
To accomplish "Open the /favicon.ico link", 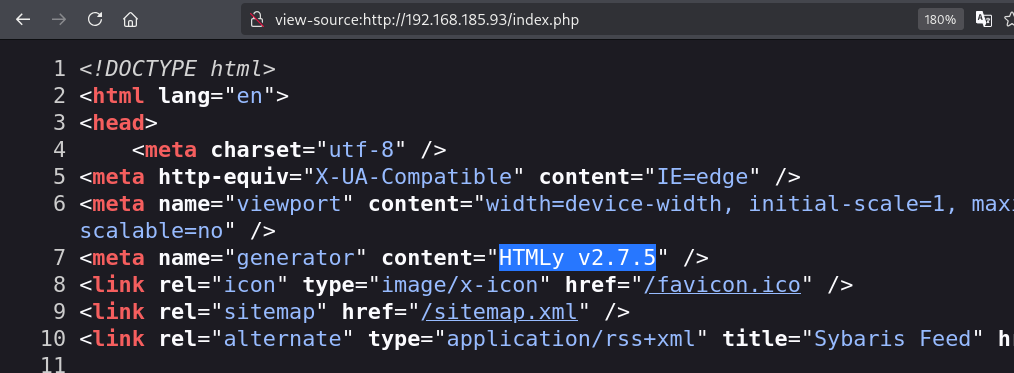I will [x=722, y=285].
